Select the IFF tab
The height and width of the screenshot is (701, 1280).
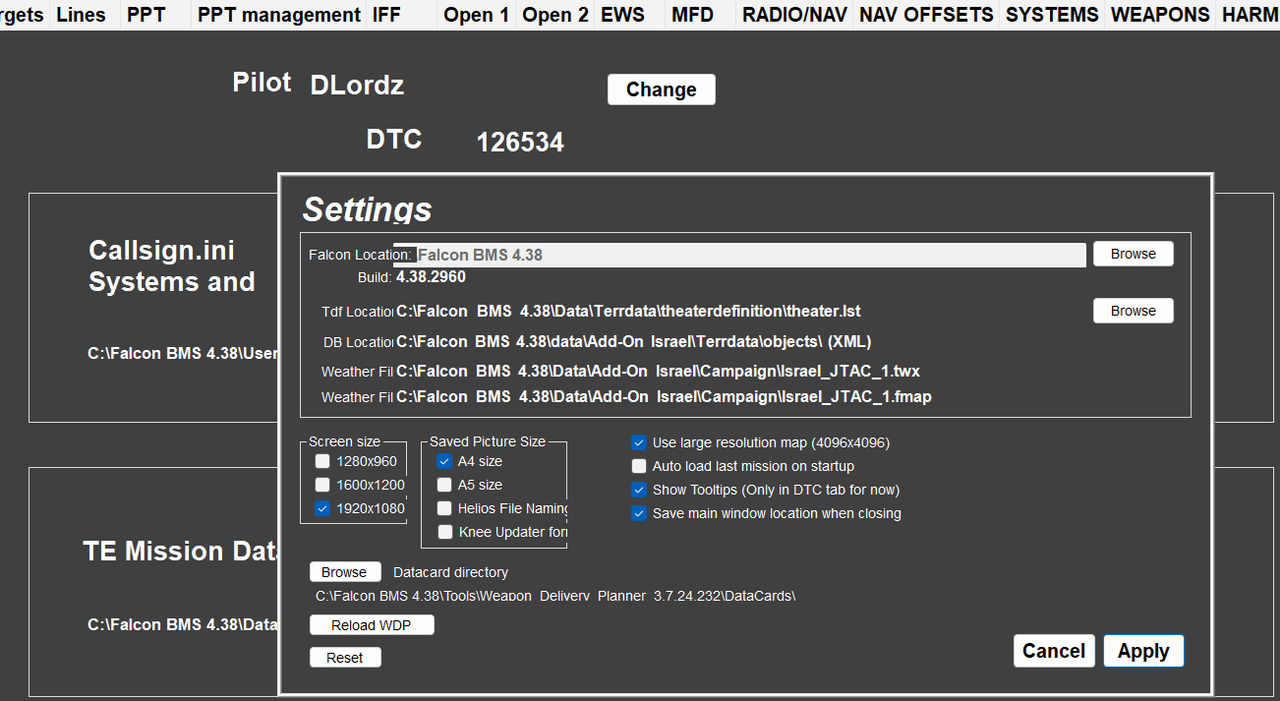(388, 15)
